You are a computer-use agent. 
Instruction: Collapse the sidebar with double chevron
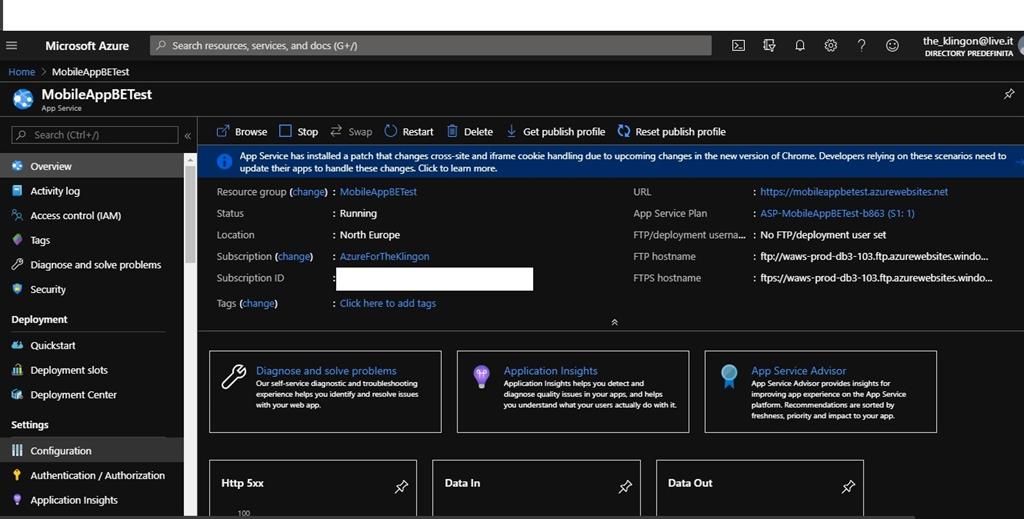point(187,136)
